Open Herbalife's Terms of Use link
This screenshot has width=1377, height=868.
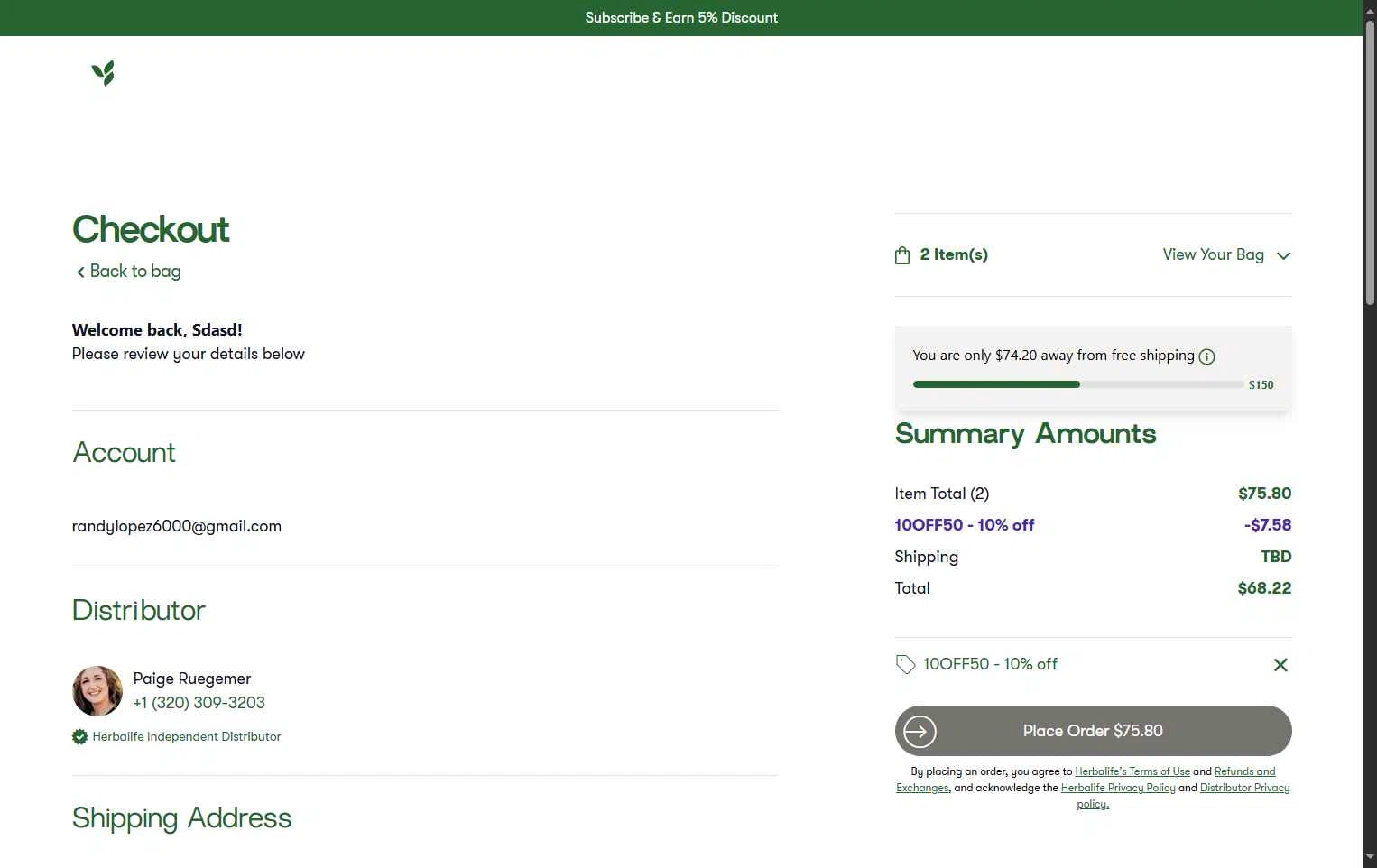pos(1132,771)
